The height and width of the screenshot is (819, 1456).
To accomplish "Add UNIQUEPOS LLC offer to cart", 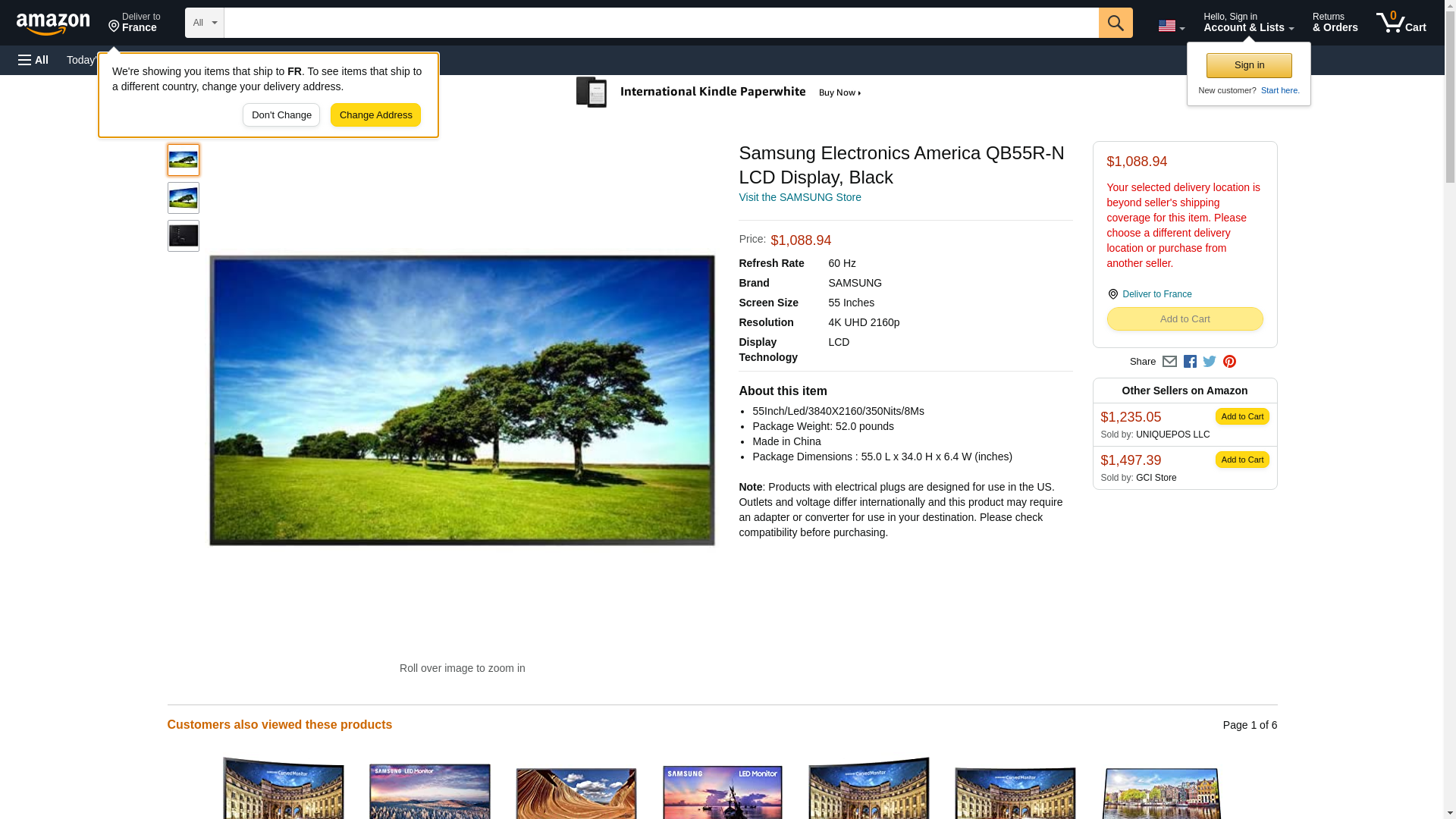I will [x=1241, y=416].
